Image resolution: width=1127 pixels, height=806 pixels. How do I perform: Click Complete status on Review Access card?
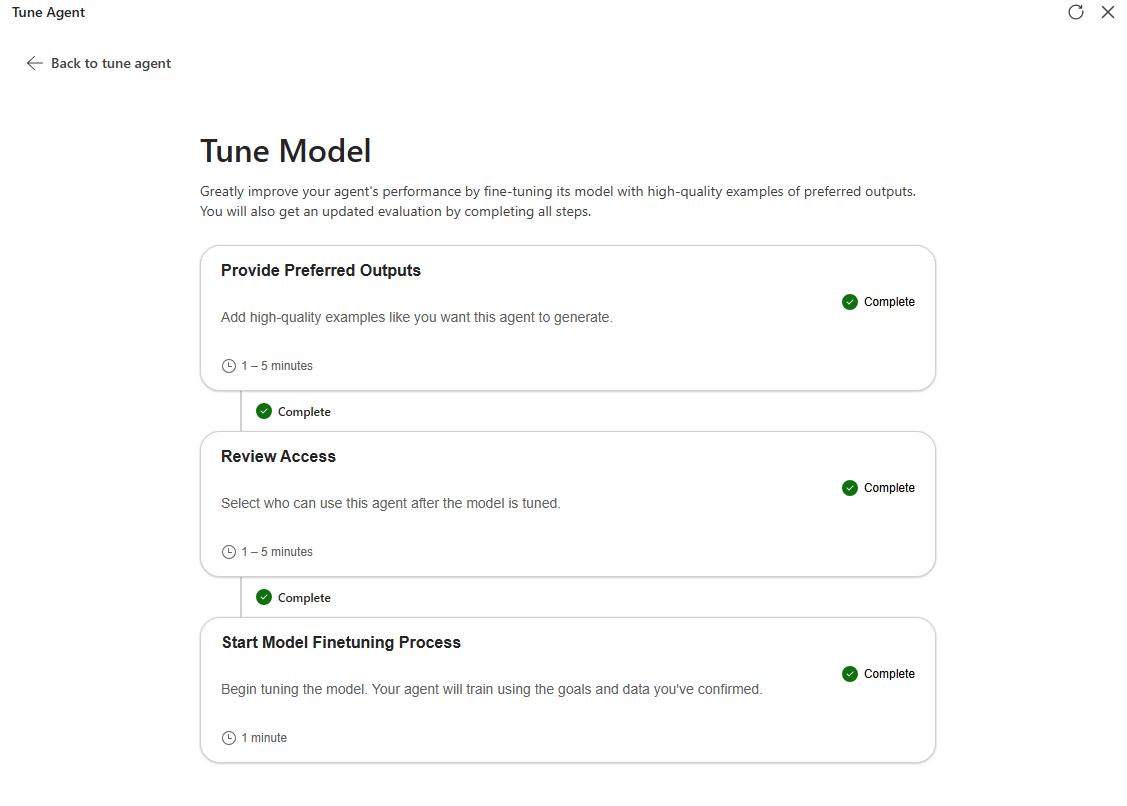coord(889,488)
